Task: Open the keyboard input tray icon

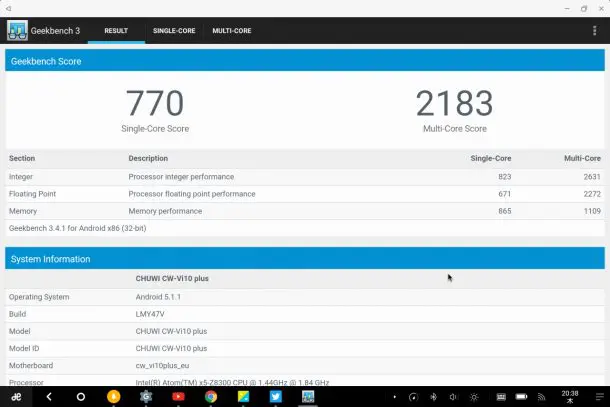Action: [501, 397]
